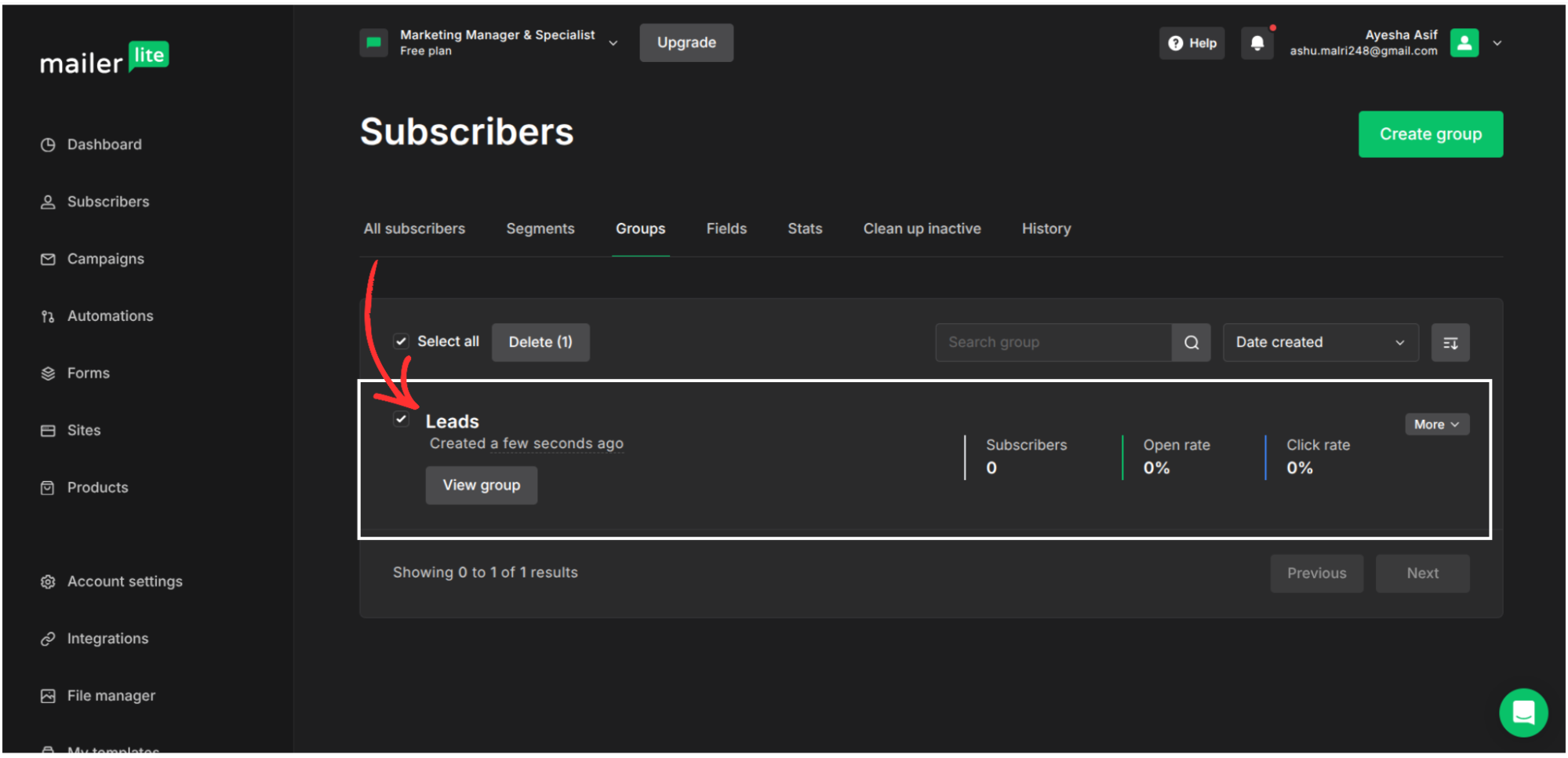The width and height of the screenshot is (1568, 758).
Task: Open the Products sidebar icon
Action: click(48, 487)
